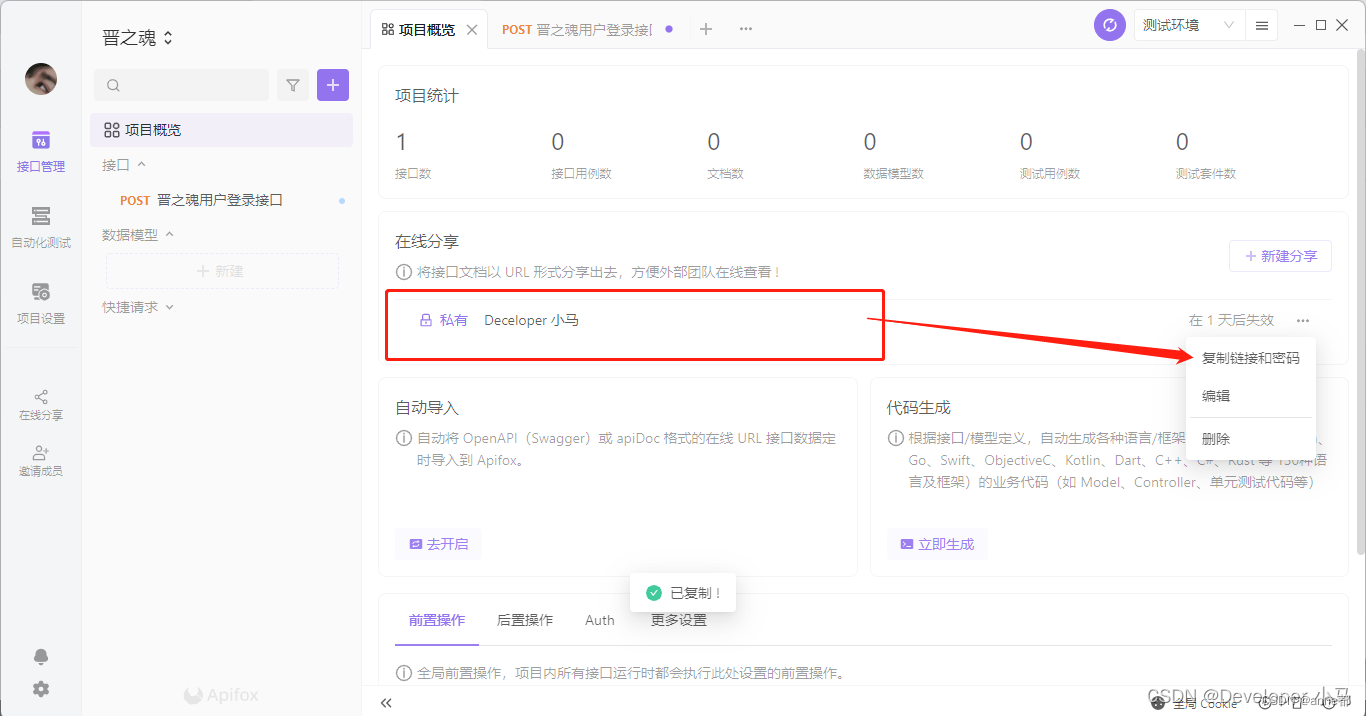Viewport: 1366px width, 716px height.
Task: Open 项目设置 in the sidebar
Action: (x=41, y=304)
